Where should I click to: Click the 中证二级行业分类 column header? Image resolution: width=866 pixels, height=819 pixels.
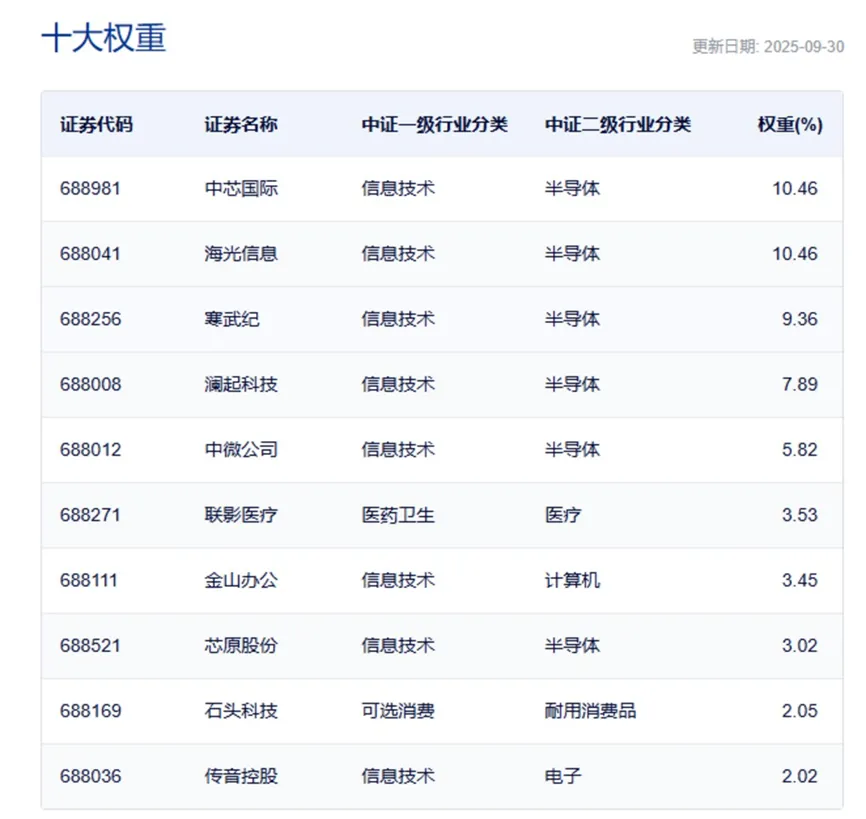click(x=617, y=124)
